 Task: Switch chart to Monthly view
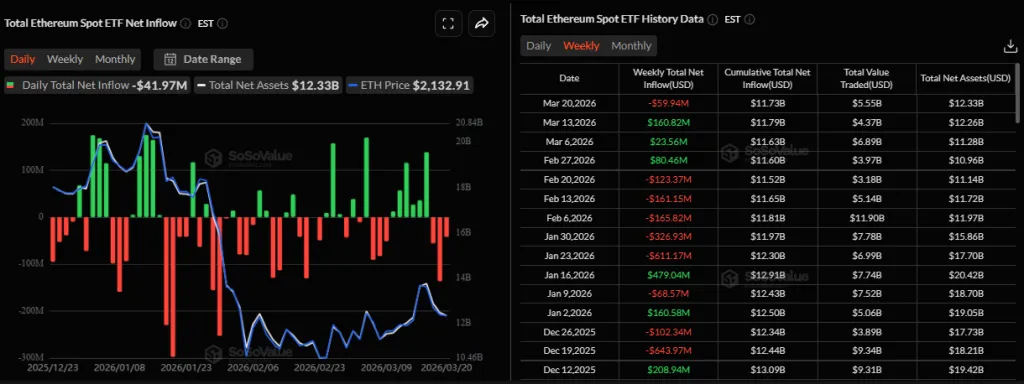pos(115,59)
